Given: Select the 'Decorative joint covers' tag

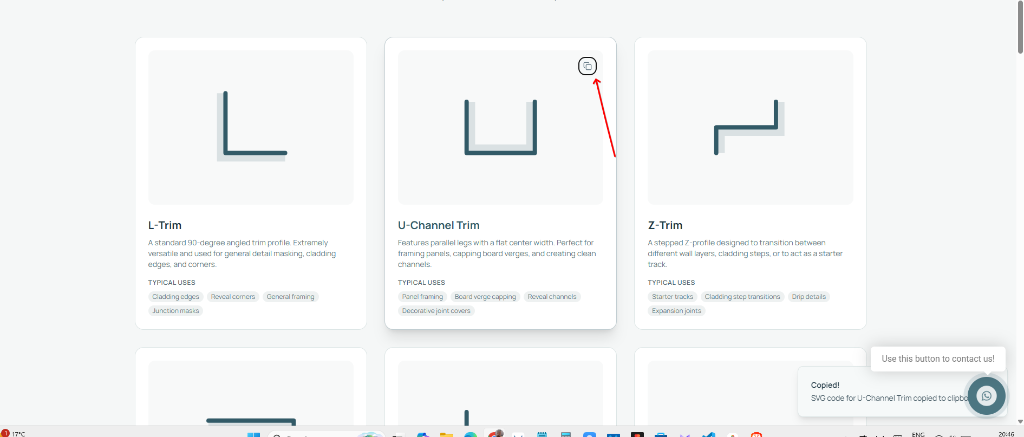Looking at the screenshot, I should (x=436, y=311).
